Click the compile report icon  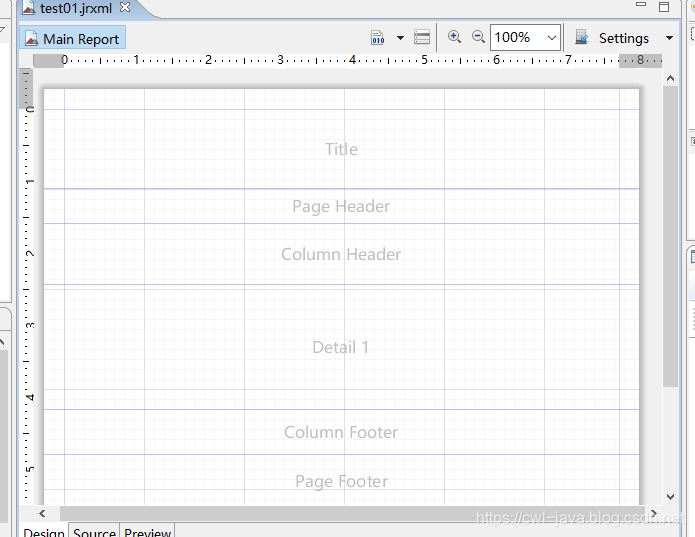tap(378, 38)
